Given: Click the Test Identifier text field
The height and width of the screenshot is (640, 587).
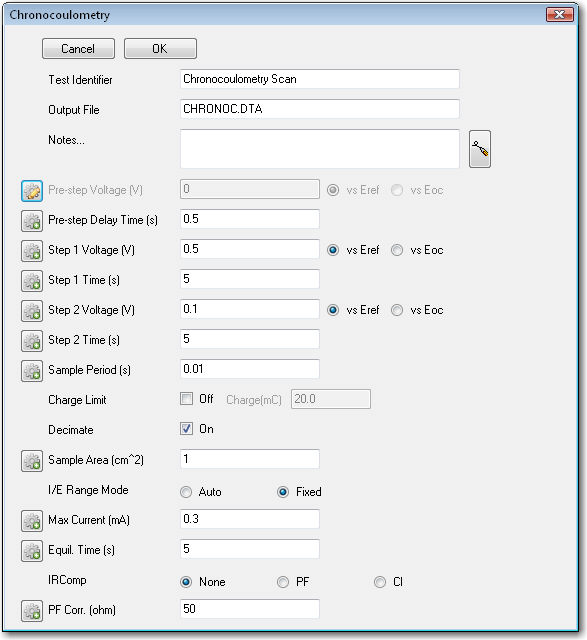Looking at the screenshot, I should 320,79.
